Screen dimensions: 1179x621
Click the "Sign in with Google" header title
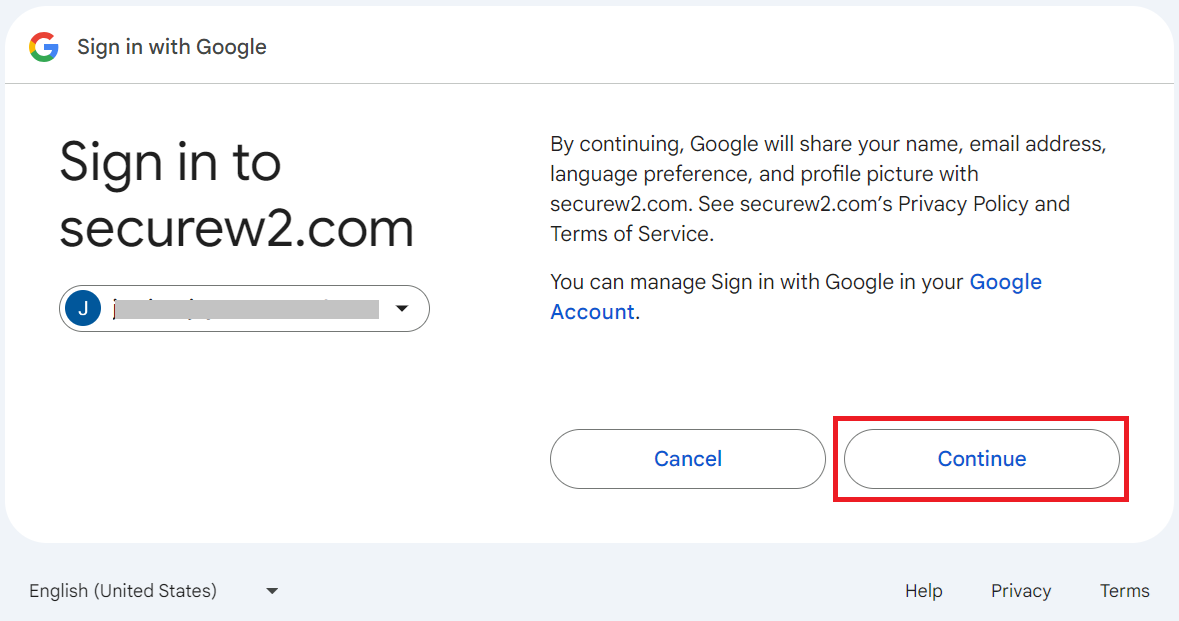(172, 47)
